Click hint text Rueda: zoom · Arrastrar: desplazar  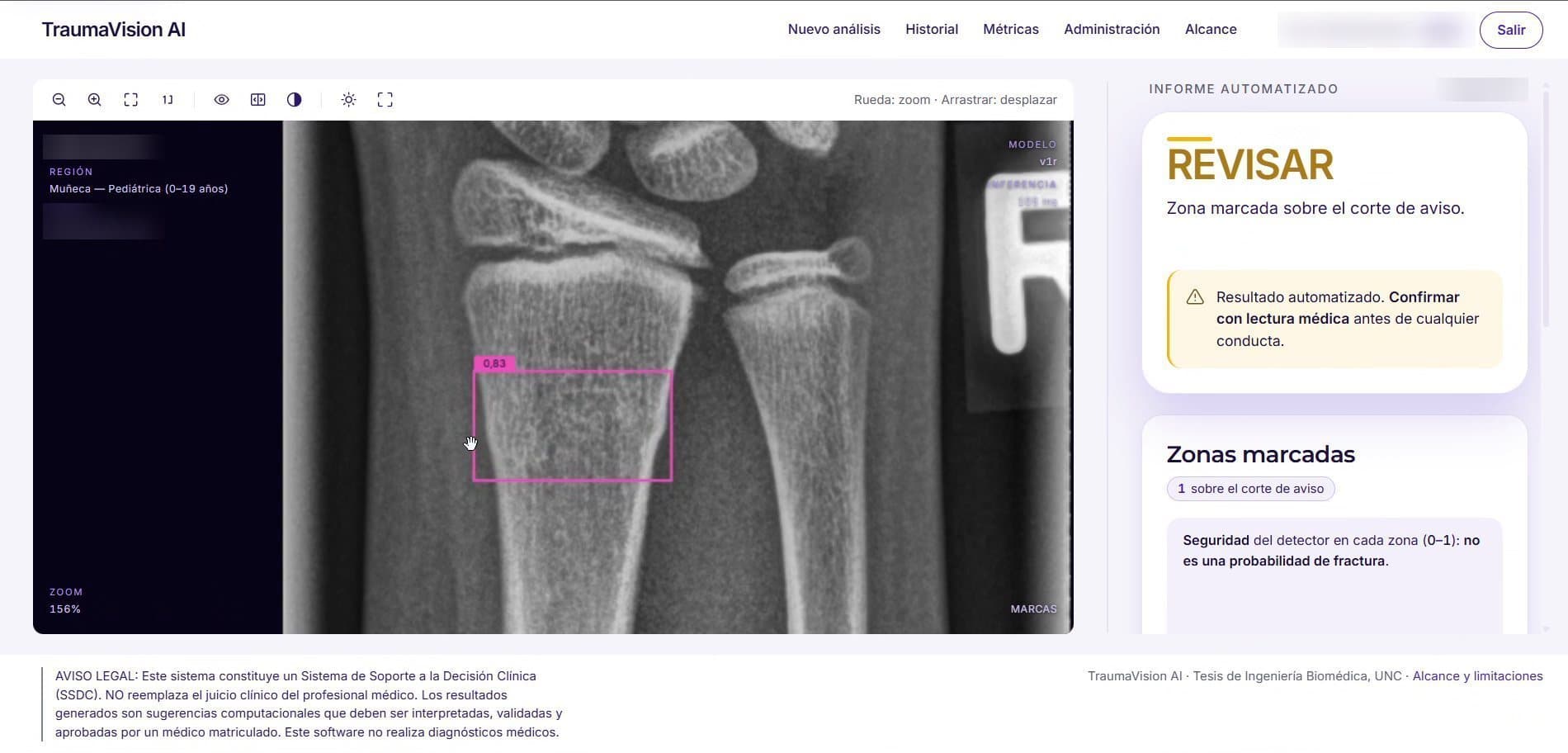pyautogui.click(x=955, y=100)
